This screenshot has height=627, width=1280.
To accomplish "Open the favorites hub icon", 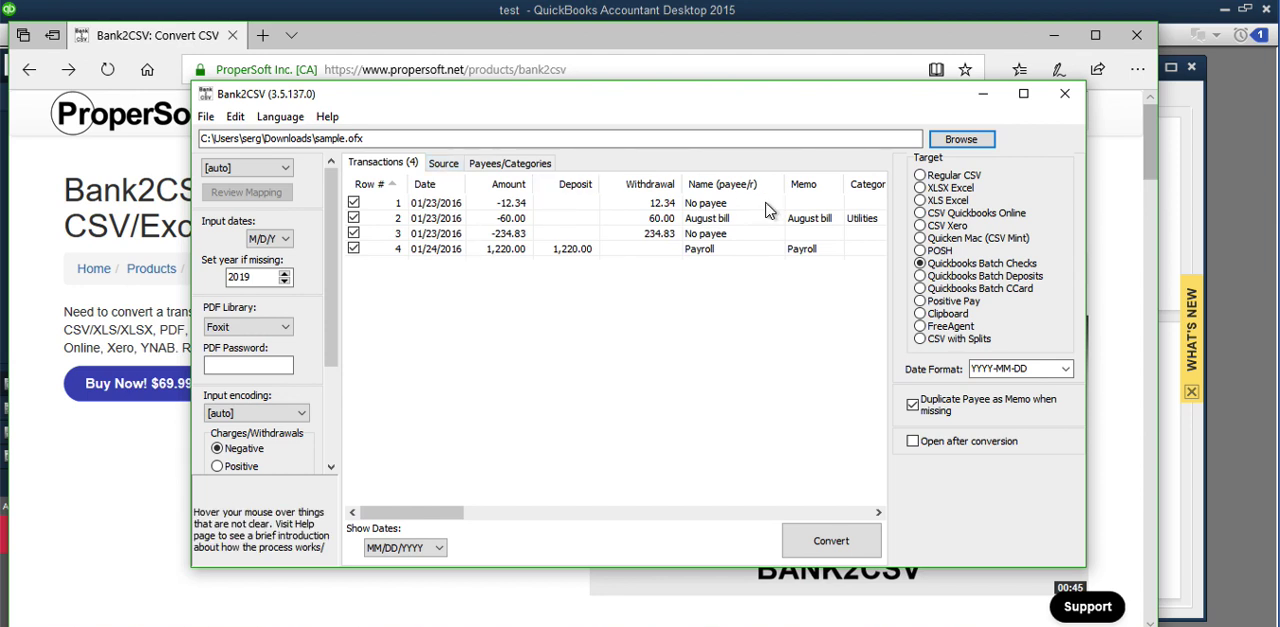I will coord(1019,70).
